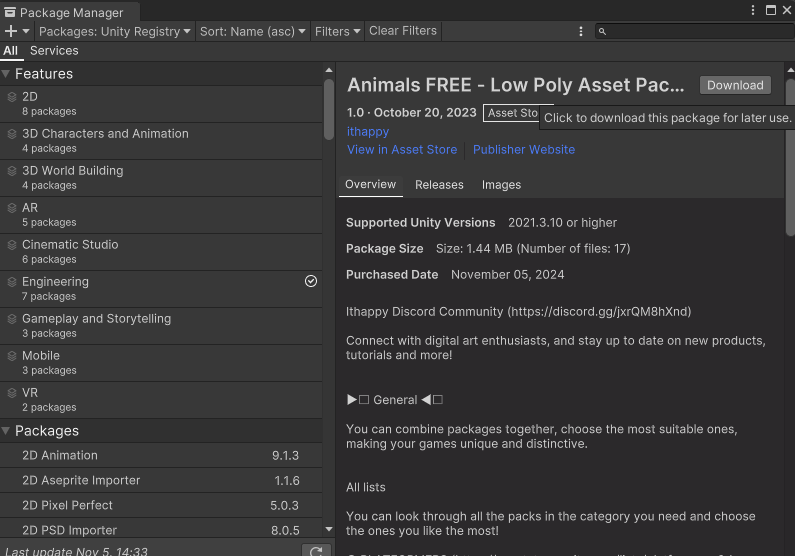Click the refresh package list icon
Image resolution: width=795 pixels, height=556 pixels.
tap(316, 551)
